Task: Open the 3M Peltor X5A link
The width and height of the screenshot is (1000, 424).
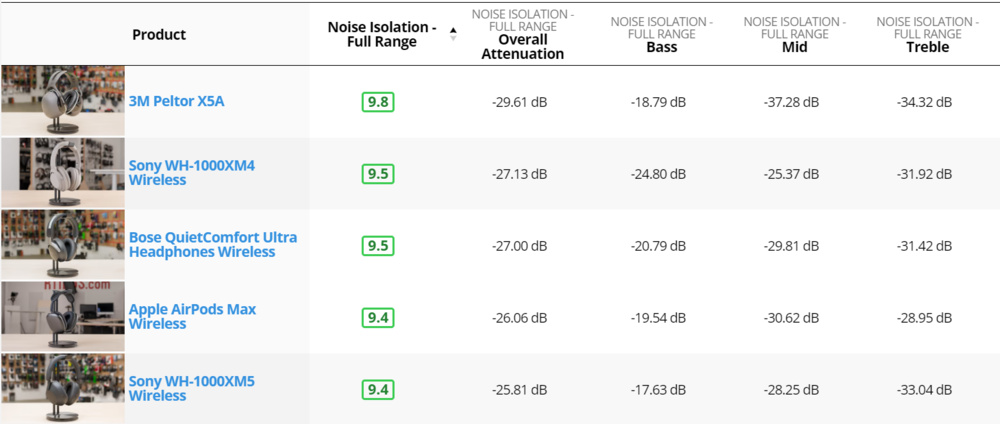Action: pyautogui.click(x=169, y=102)
